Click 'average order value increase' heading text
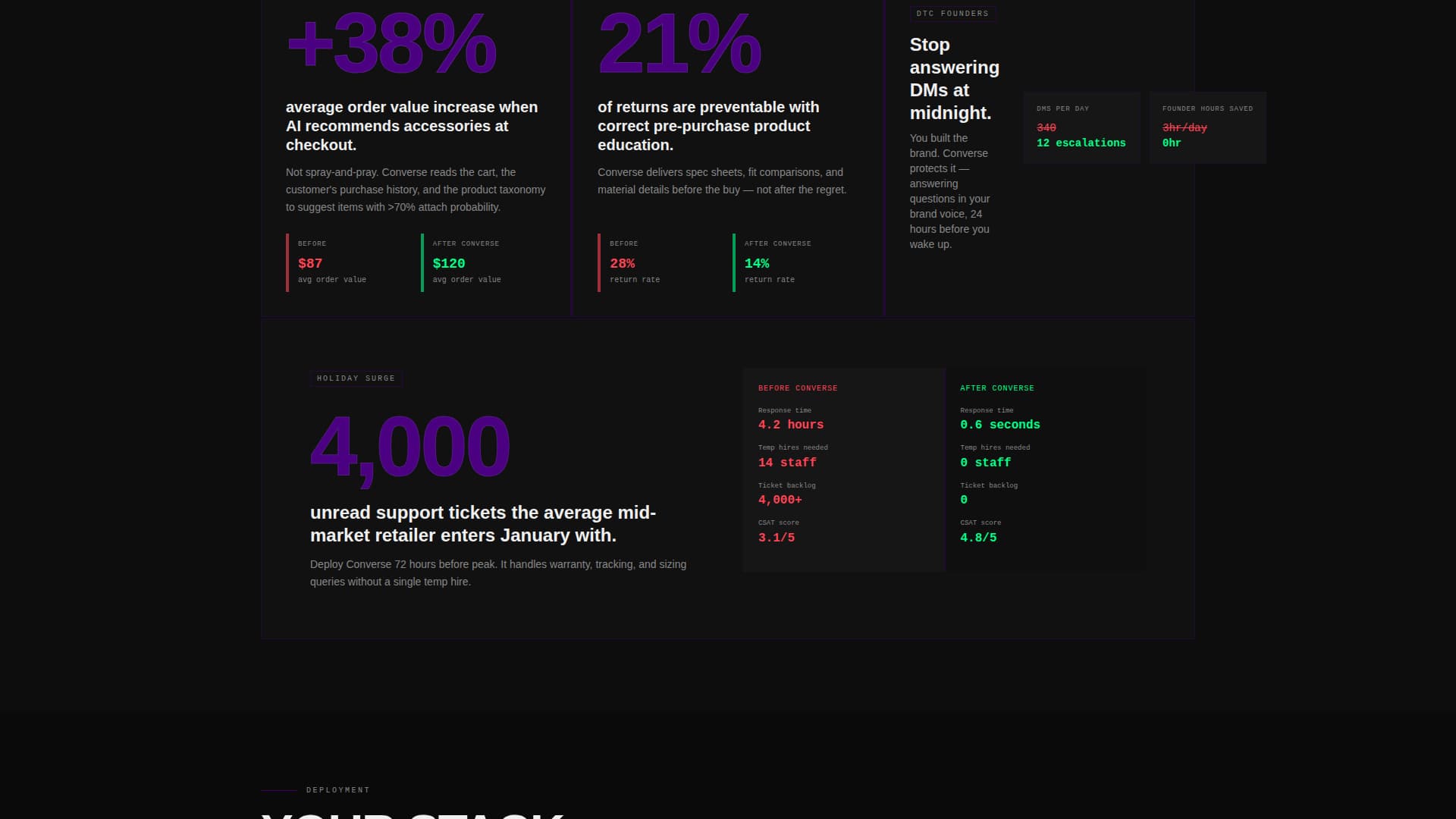 pyautogui.click(x=412, y=126)
